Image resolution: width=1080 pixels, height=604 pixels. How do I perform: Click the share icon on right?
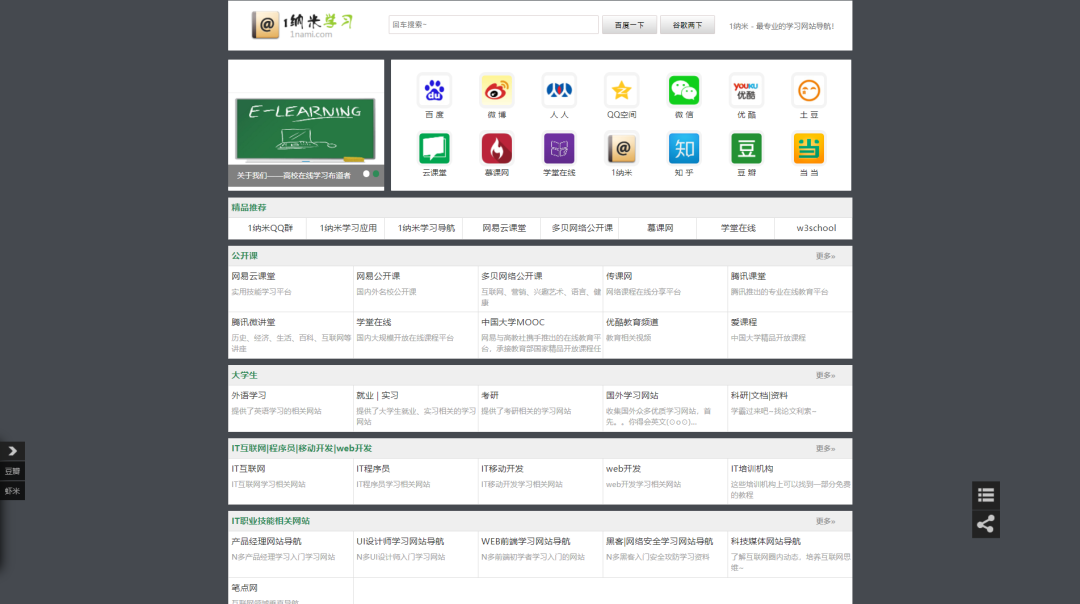pyautogui.click(x=986, y=524)
